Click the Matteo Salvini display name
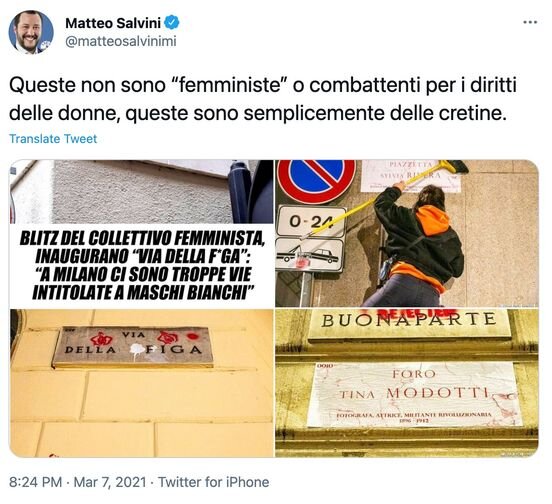Screen dimensions: 552x504 (113, 23)
